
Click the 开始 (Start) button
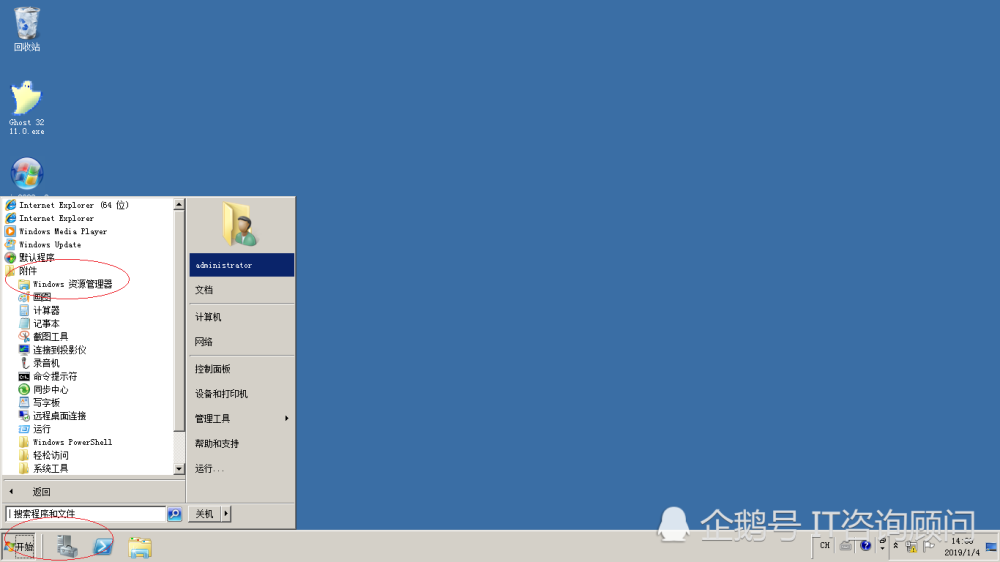click(19, 546)
